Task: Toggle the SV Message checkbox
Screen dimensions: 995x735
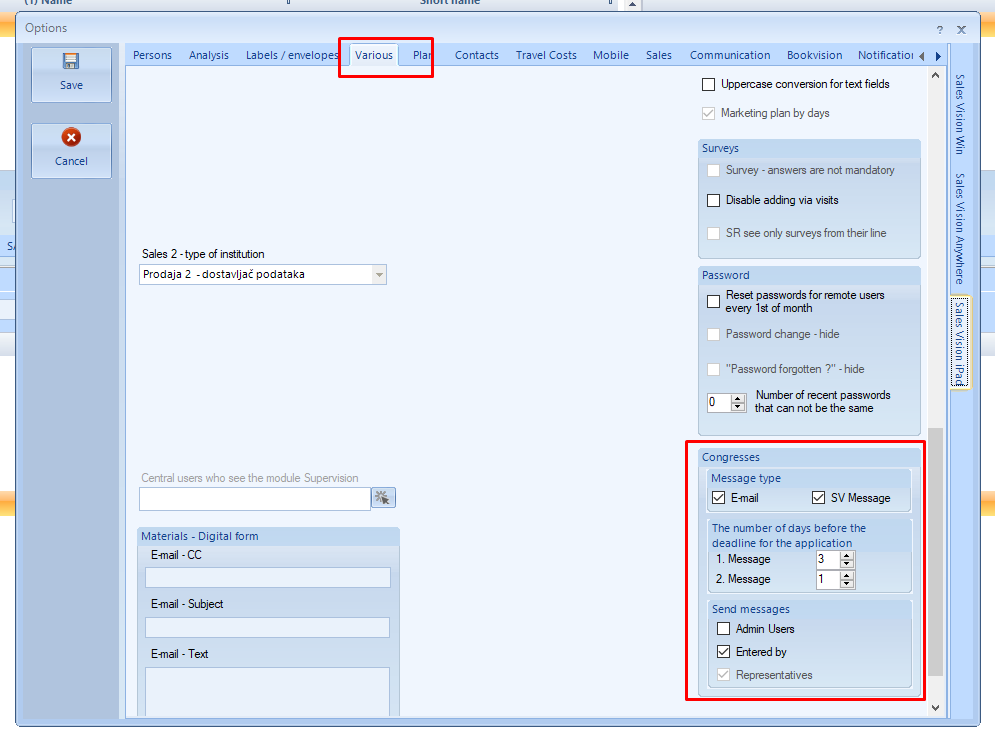Action: tap(819, 498)
